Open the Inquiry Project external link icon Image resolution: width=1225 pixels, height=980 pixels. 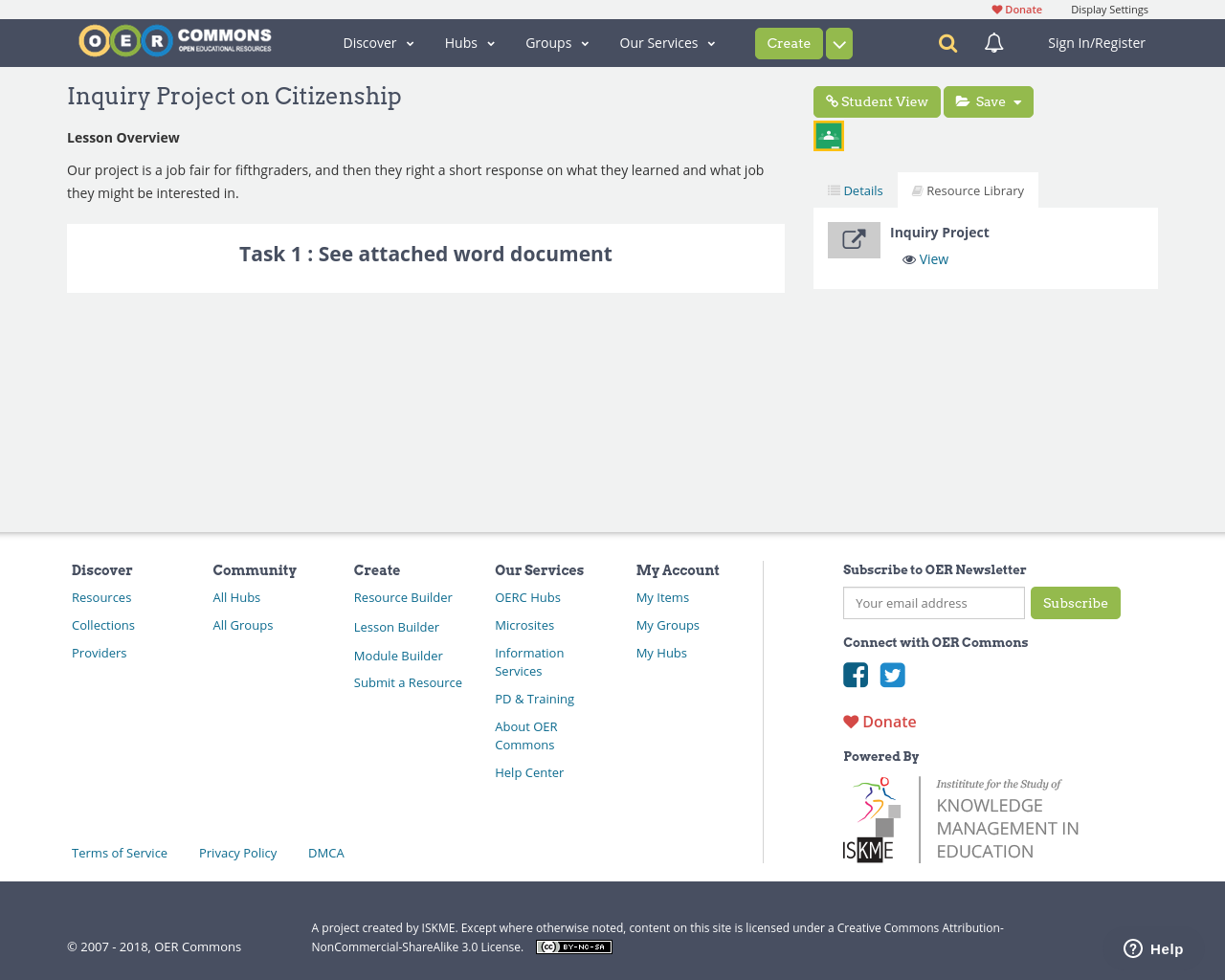click(x=854, y=239)
